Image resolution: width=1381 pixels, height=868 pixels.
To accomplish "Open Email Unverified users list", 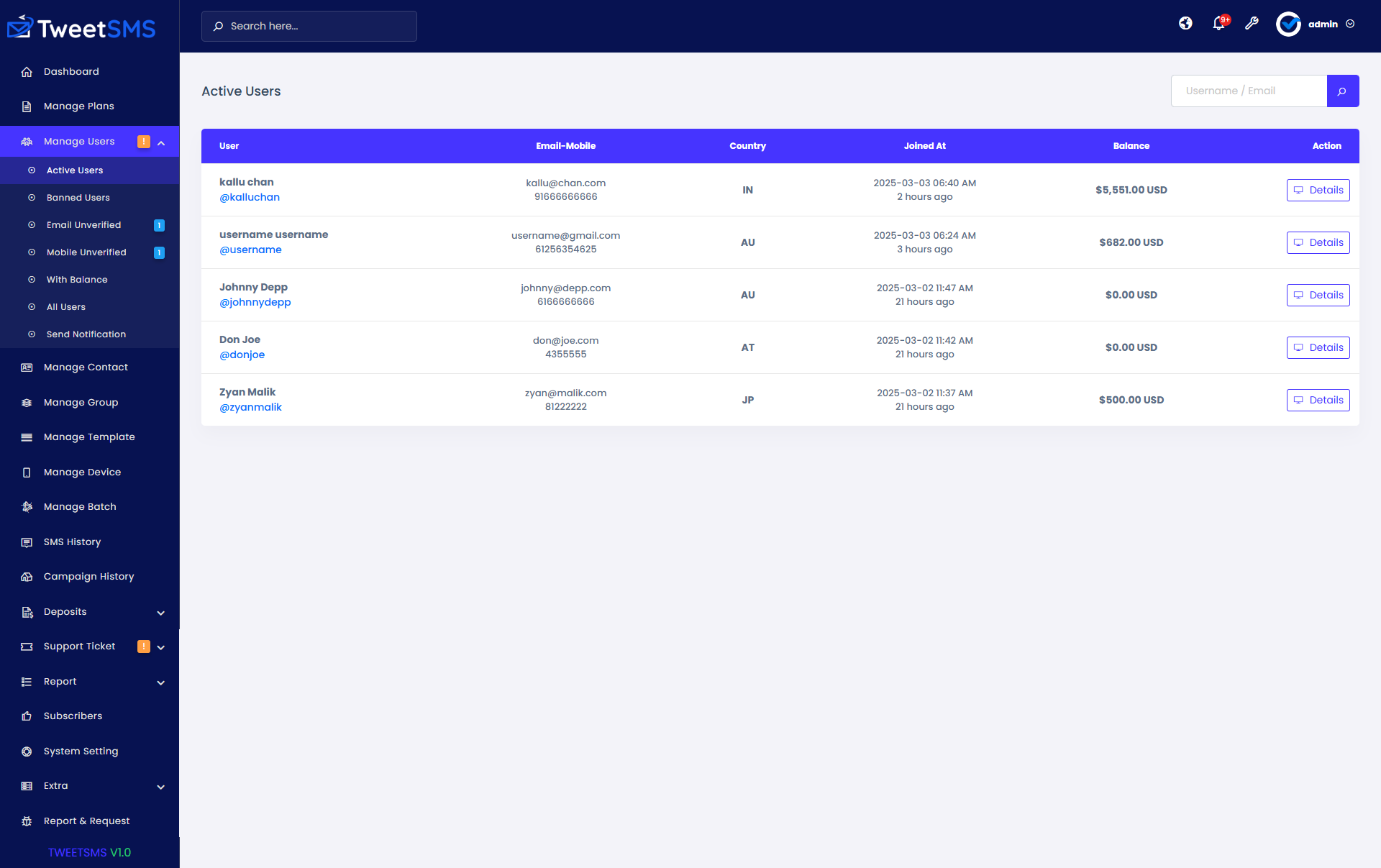I will pyautogui.click(x=83, y=225).
